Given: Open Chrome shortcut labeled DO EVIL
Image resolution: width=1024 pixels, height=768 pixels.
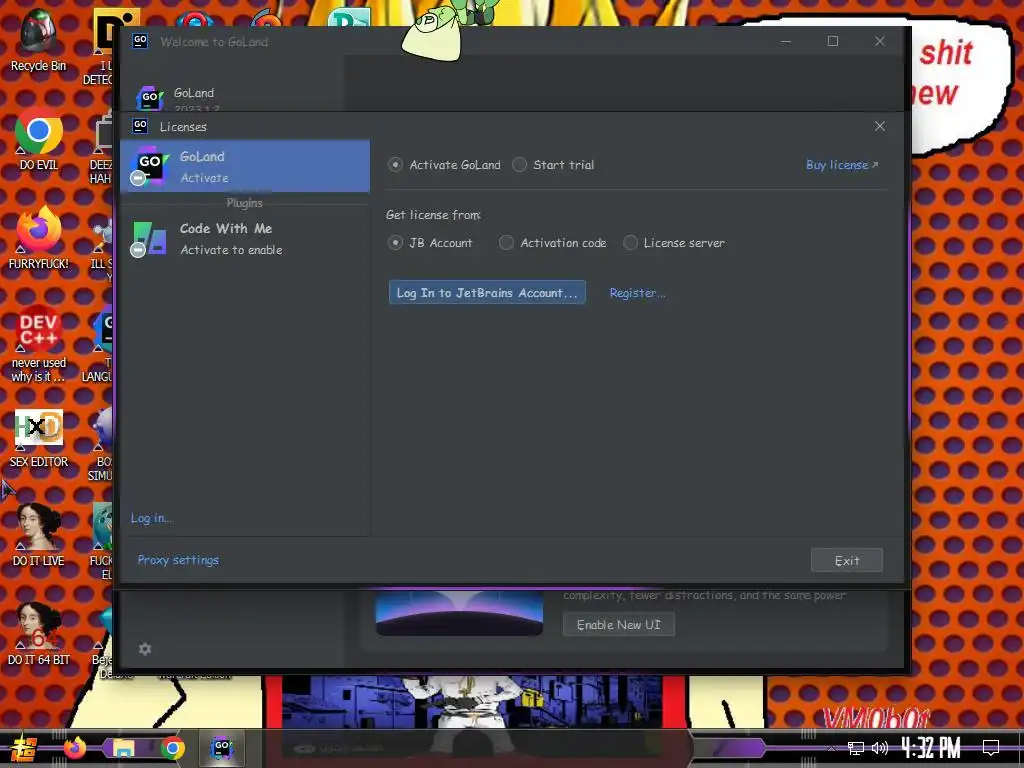Looking at the screenshot, I should (x=39, y=140).
